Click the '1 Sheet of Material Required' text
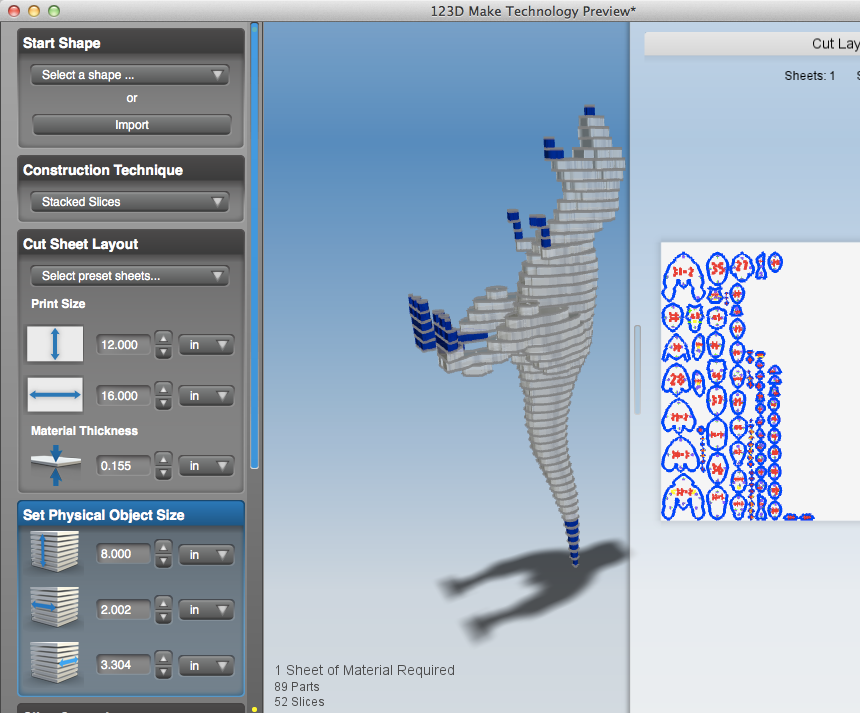Viewport: 860px width, 713px height. coord(365,670)
